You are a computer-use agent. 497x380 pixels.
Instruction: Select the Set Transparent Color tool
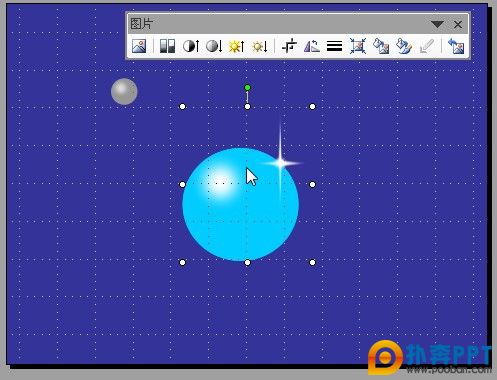[x=426, y=46]
